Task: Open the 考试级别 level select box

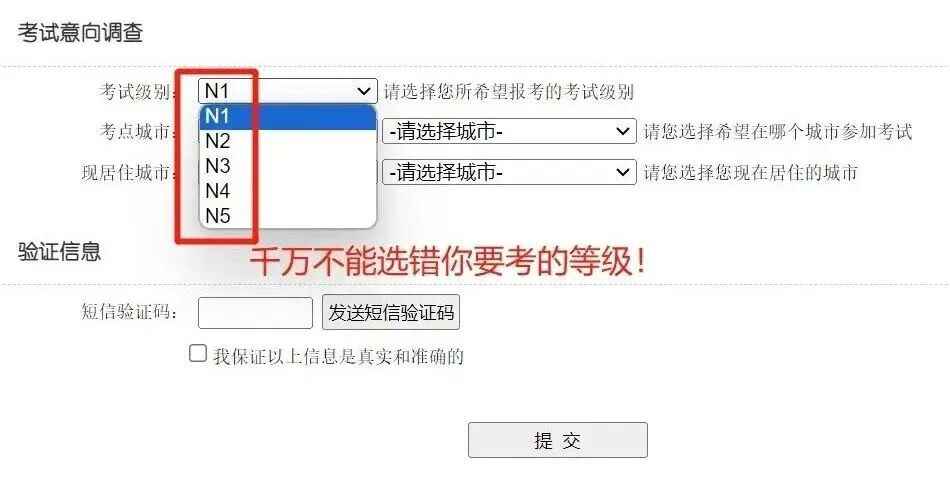Action: coord(288,91)
